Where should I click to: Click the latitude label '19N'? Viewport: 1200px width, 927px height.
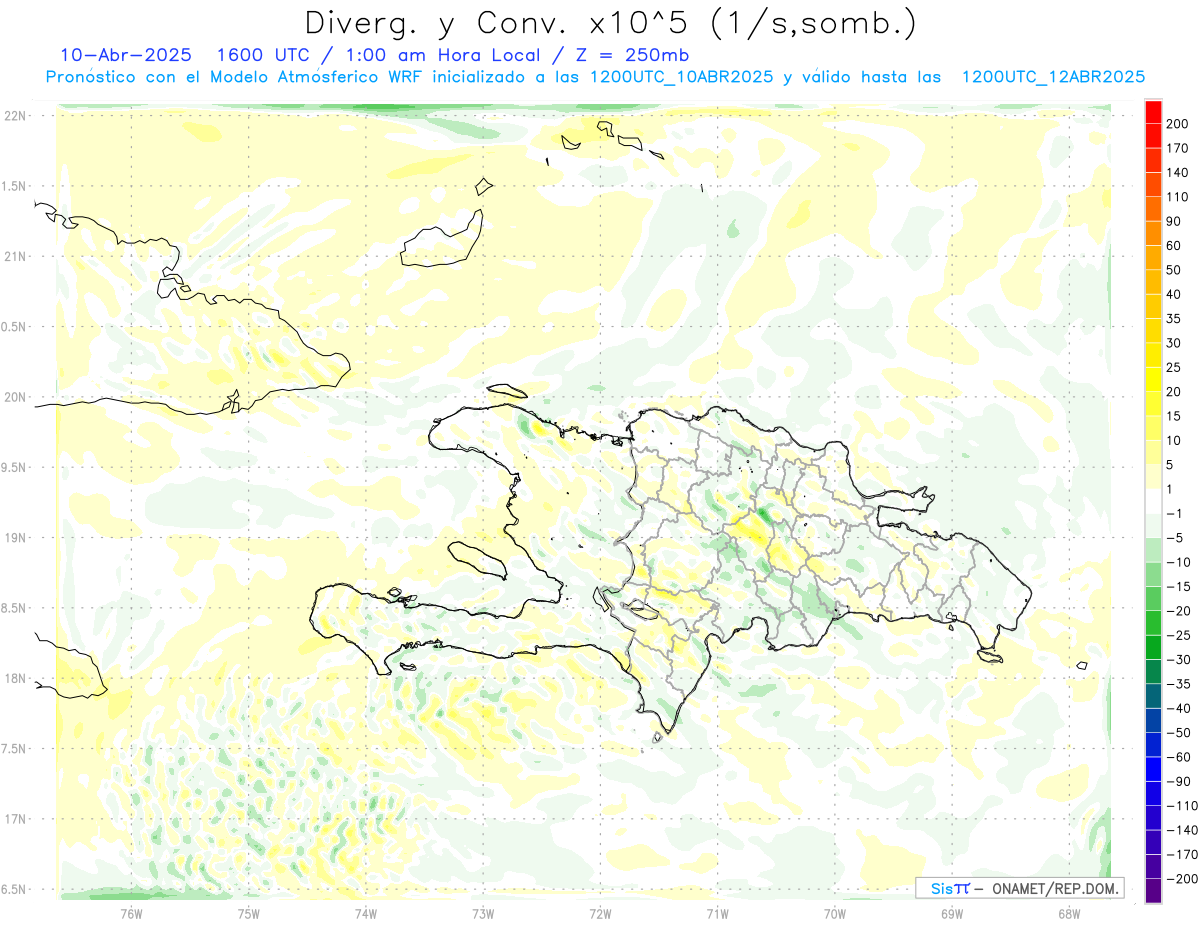tap(14, 538)
